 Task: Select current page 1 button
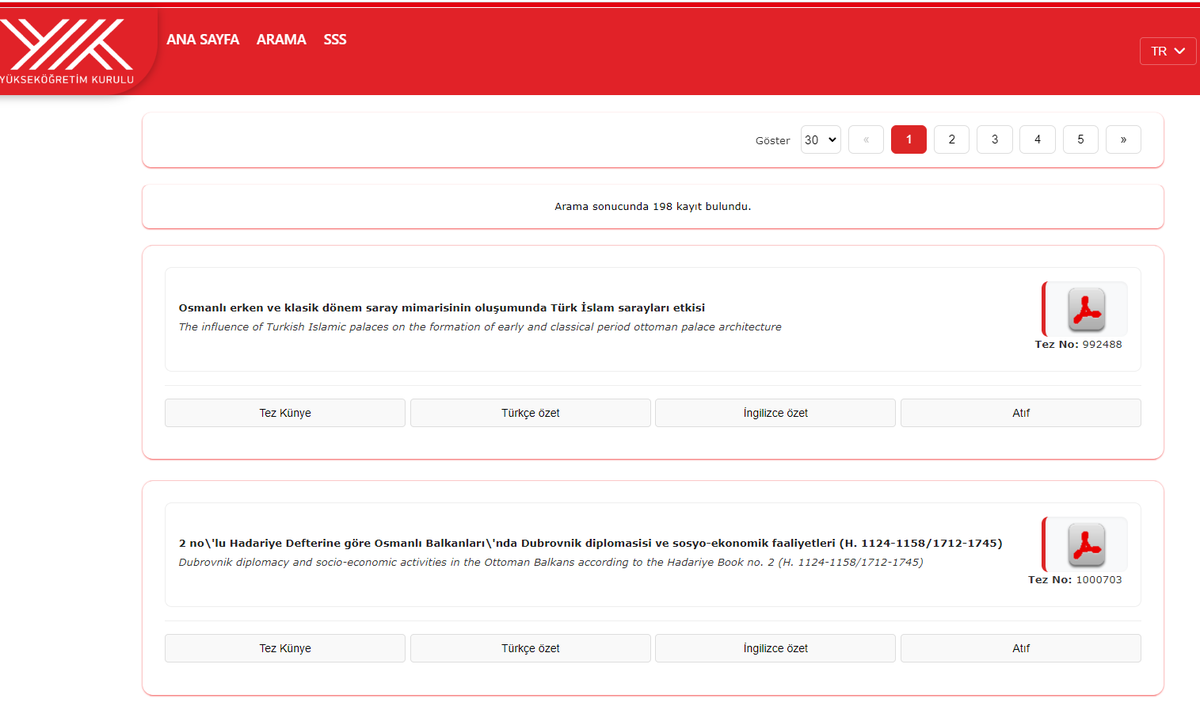909,140
